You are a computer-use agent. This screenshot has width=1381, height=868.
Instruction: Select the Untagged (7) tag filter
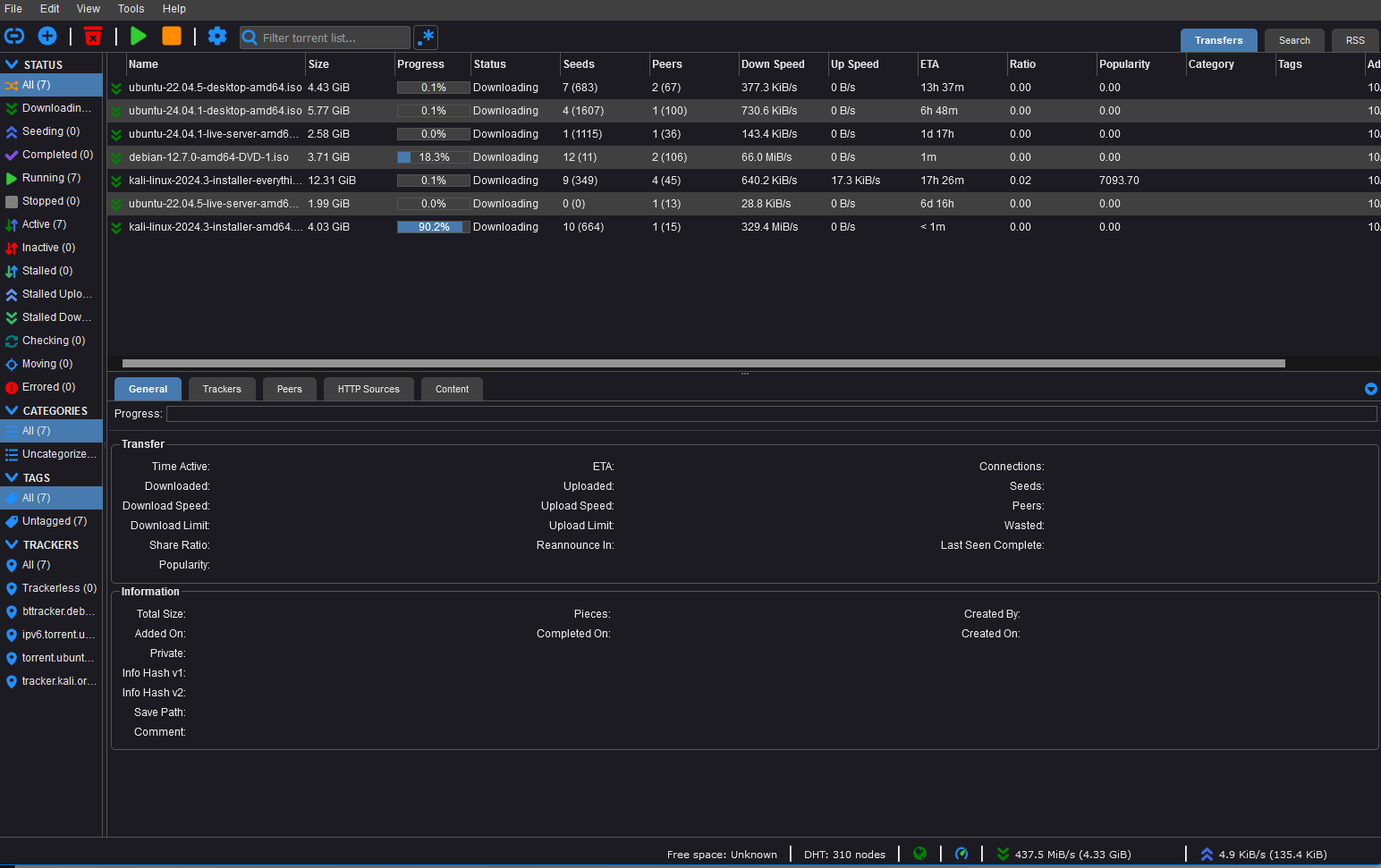click(x=51, y=521)
